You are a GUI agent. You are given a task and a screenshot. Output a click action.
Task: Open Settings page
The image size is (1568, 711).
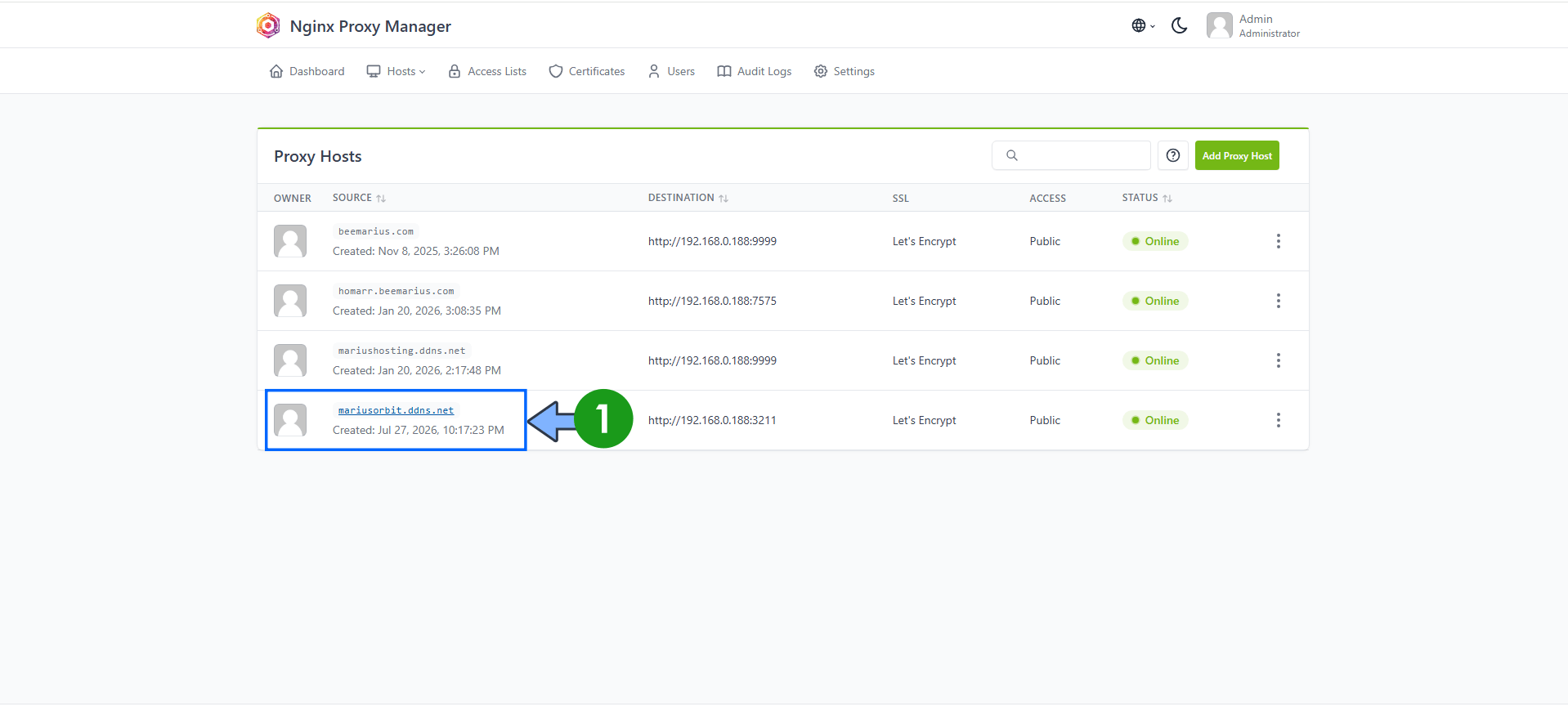[844, 71]
